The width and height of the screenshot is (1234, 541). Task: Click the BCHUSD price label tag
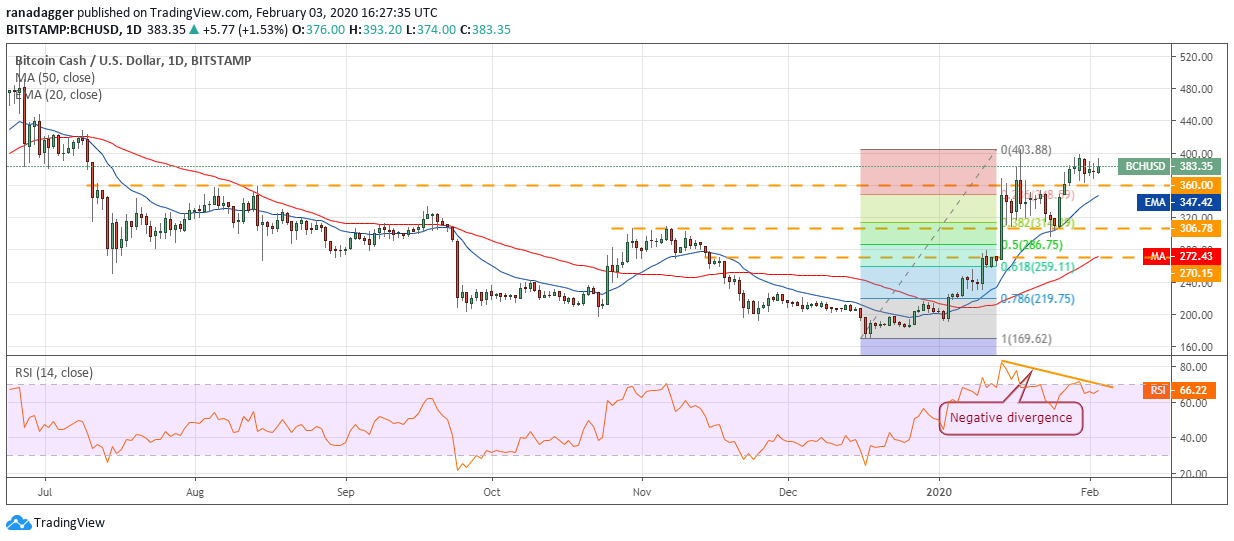(x=1145, y=167)
